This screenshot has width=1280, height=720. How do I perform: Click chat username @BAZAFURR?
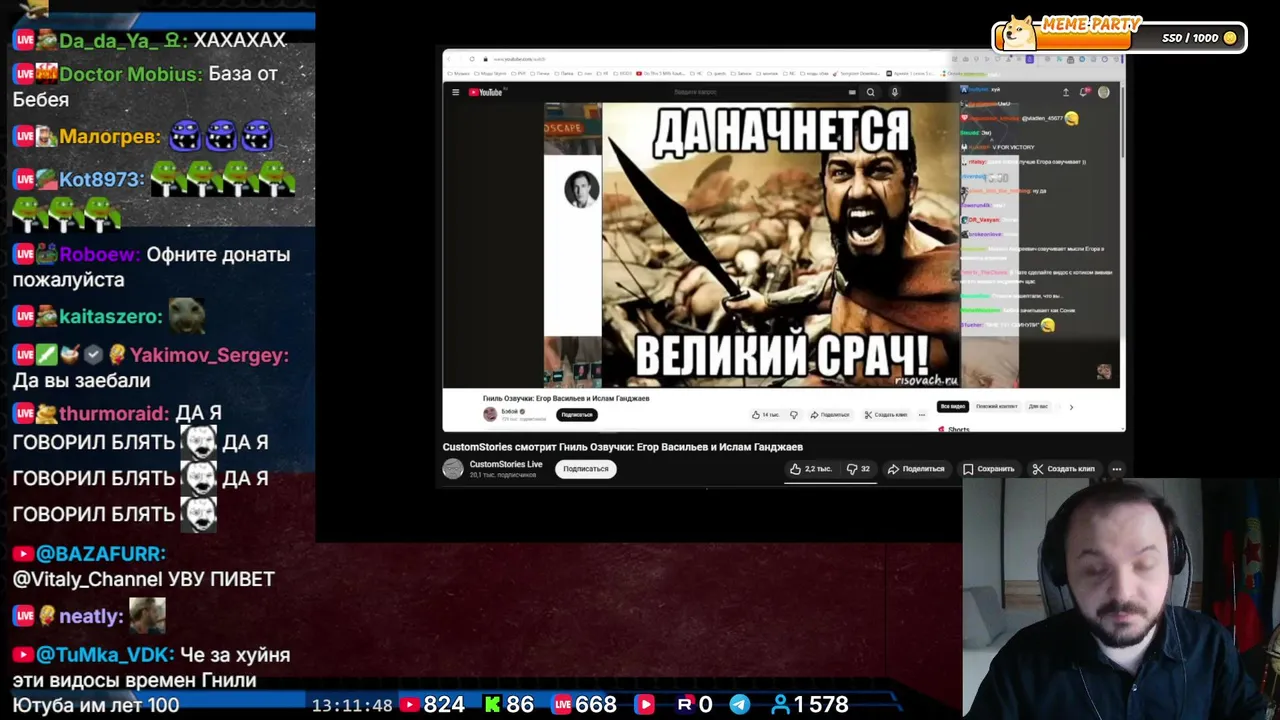point(100,553)
